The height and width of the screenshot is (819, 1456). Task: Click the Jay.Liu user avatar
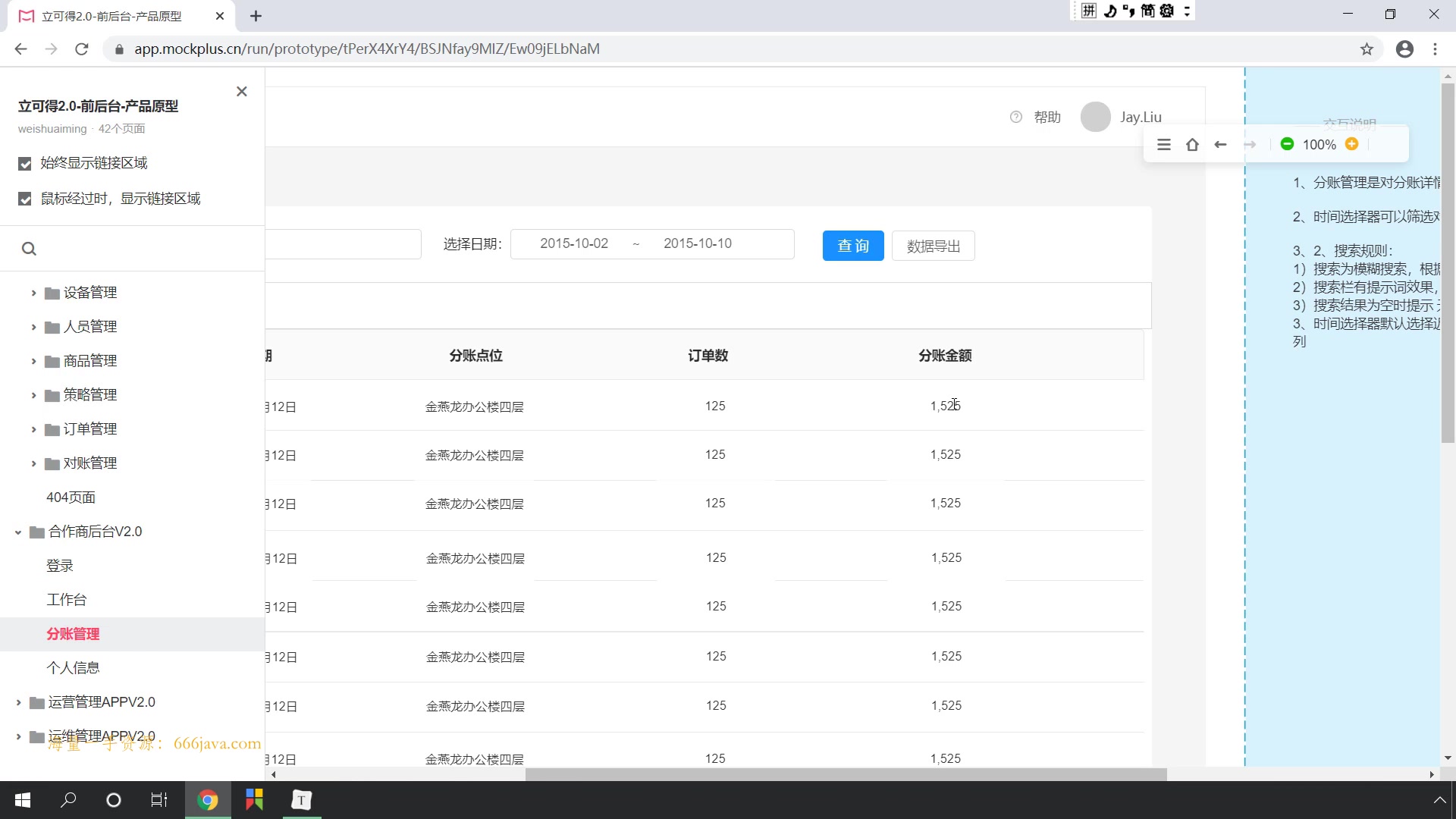click(x=1095, y=117)
